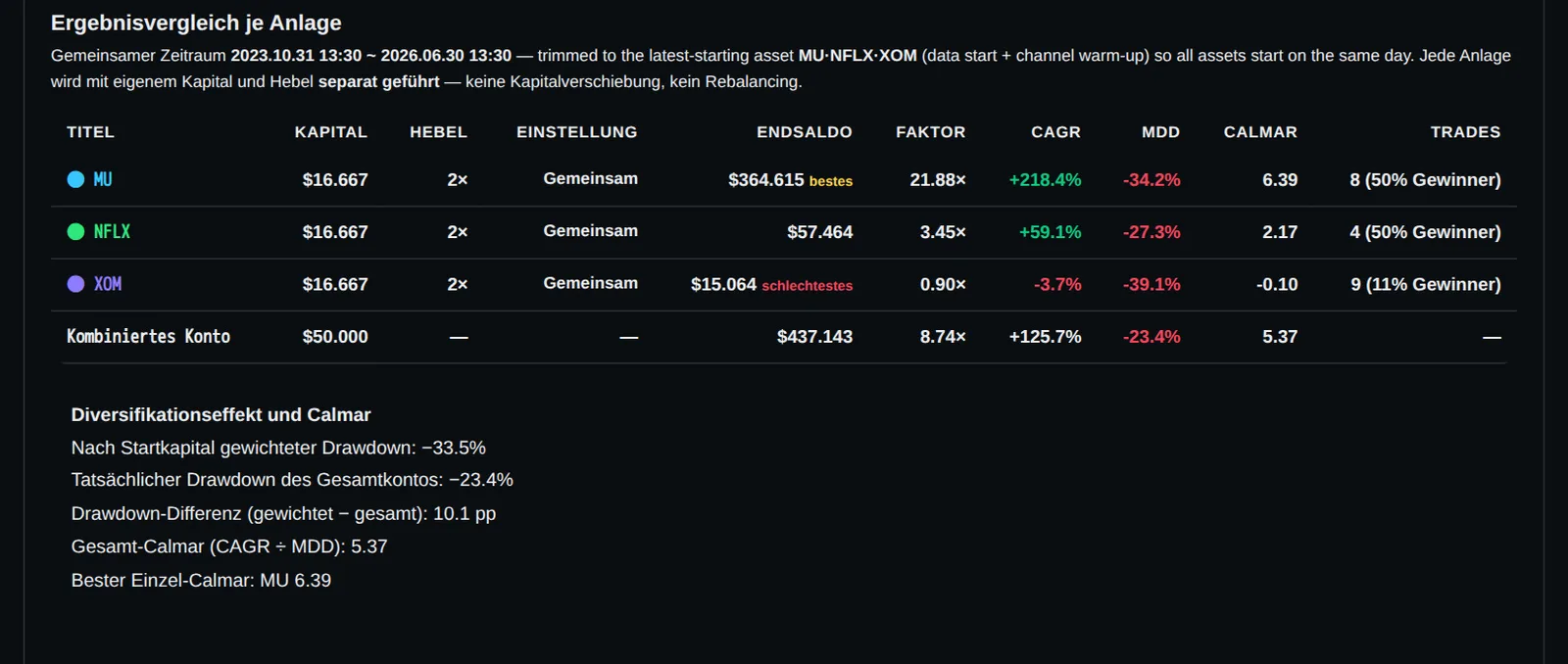This screenshot has width=1568, height=664.
Task: Click the ENDSALDO column header
Action: click(x=805, y=132)
